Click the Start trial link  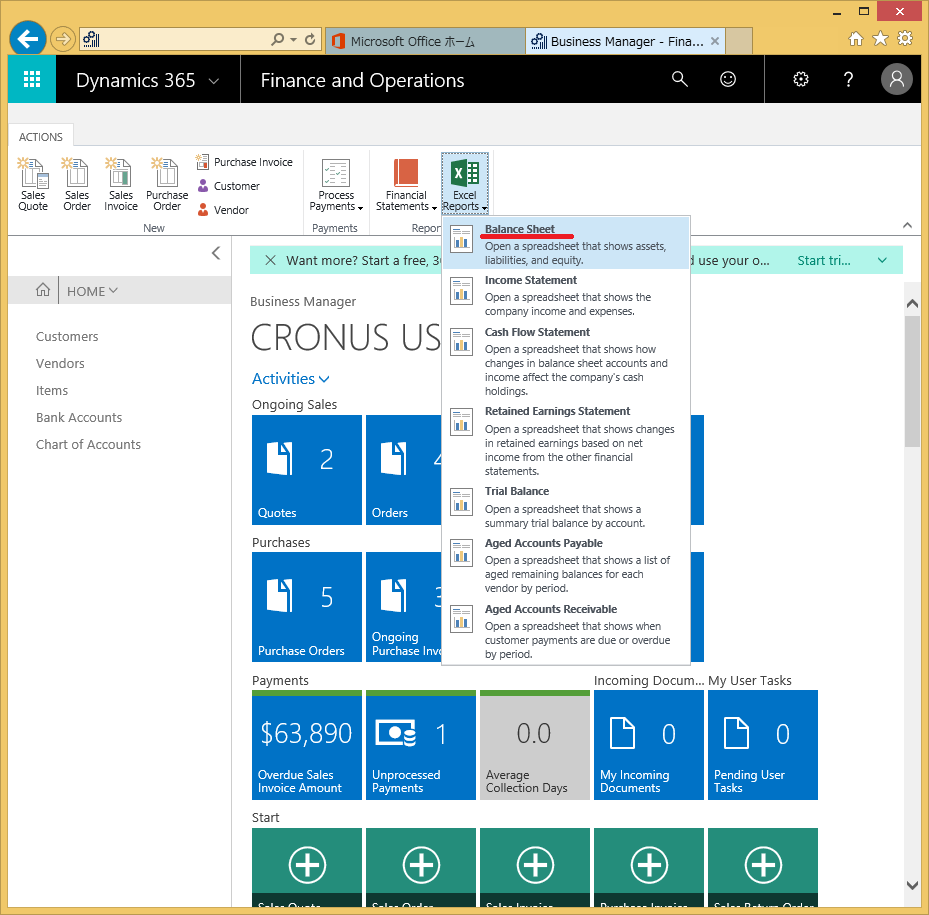tap(824, 261)
